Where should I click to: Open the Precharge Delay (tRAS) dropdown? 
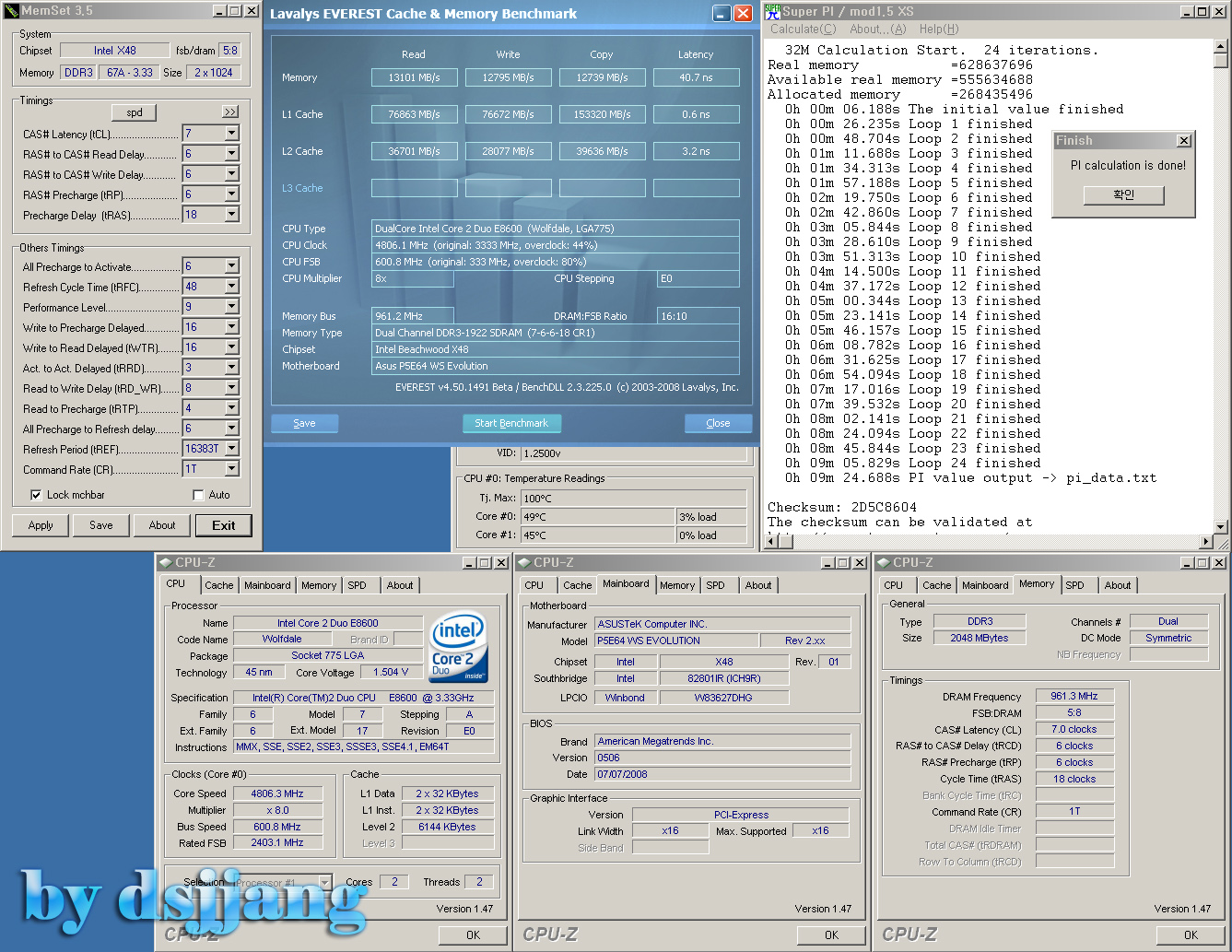coord(232,215)
